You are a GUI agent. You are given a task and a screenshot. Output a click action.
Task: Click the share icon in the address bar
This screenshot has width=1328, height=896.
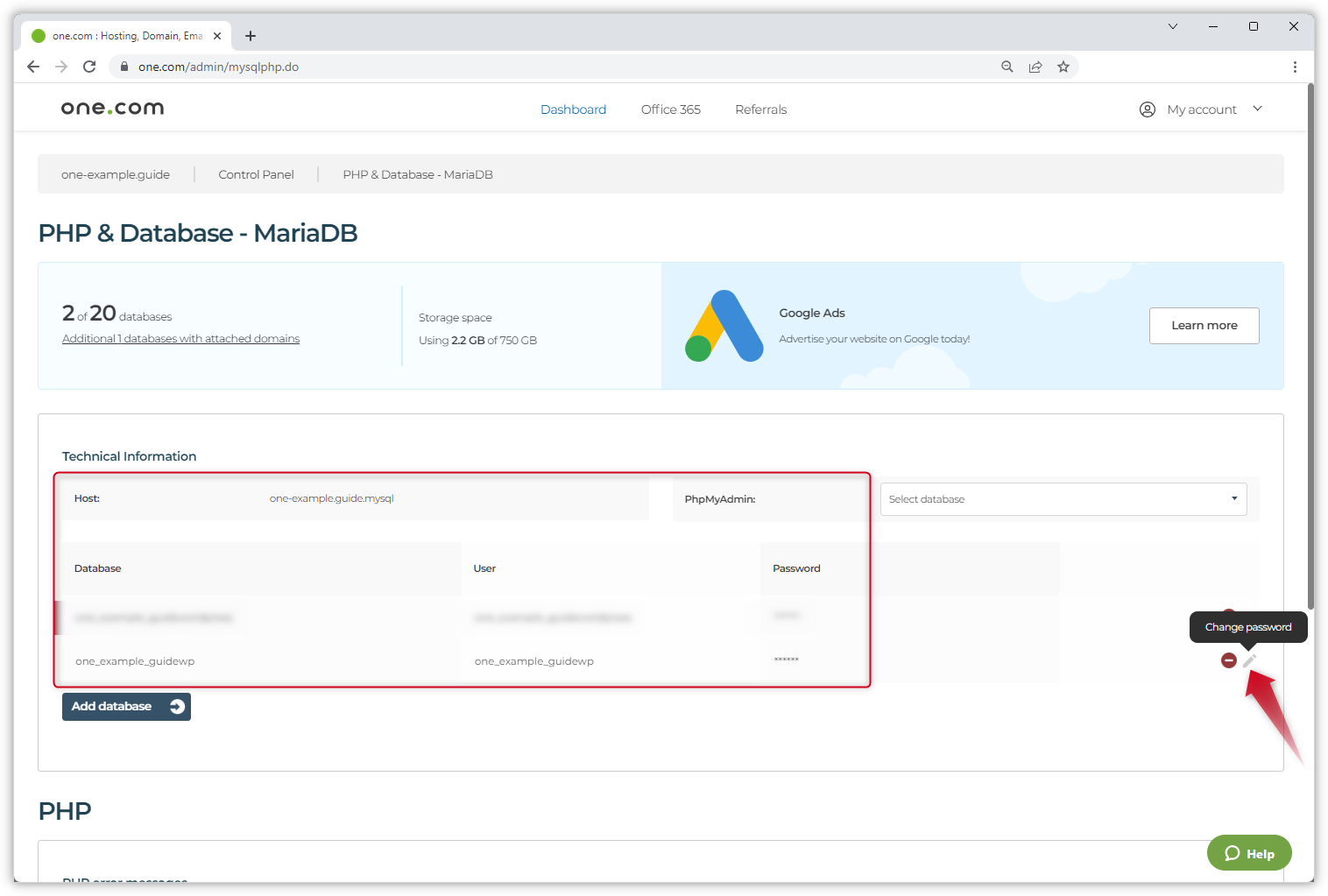pos(1035,66)
